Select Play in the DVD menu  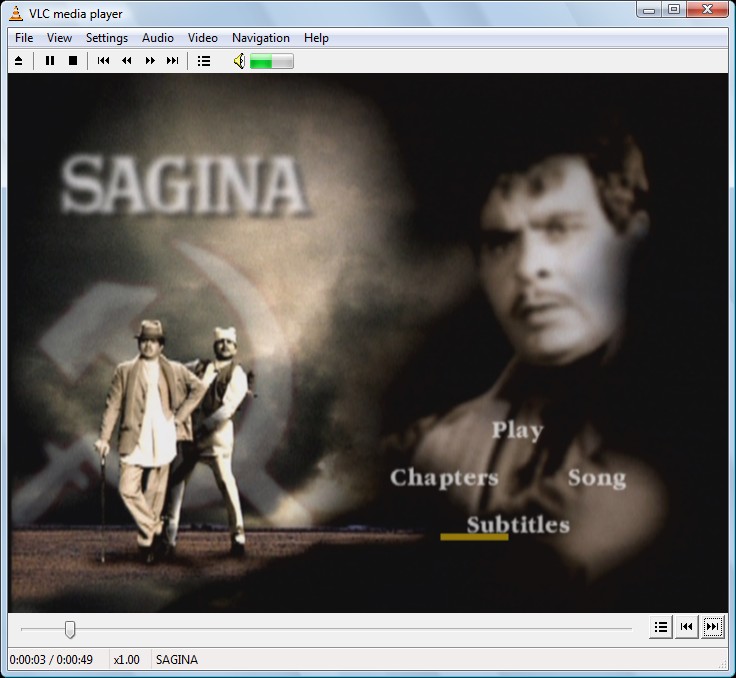point(518,431)
